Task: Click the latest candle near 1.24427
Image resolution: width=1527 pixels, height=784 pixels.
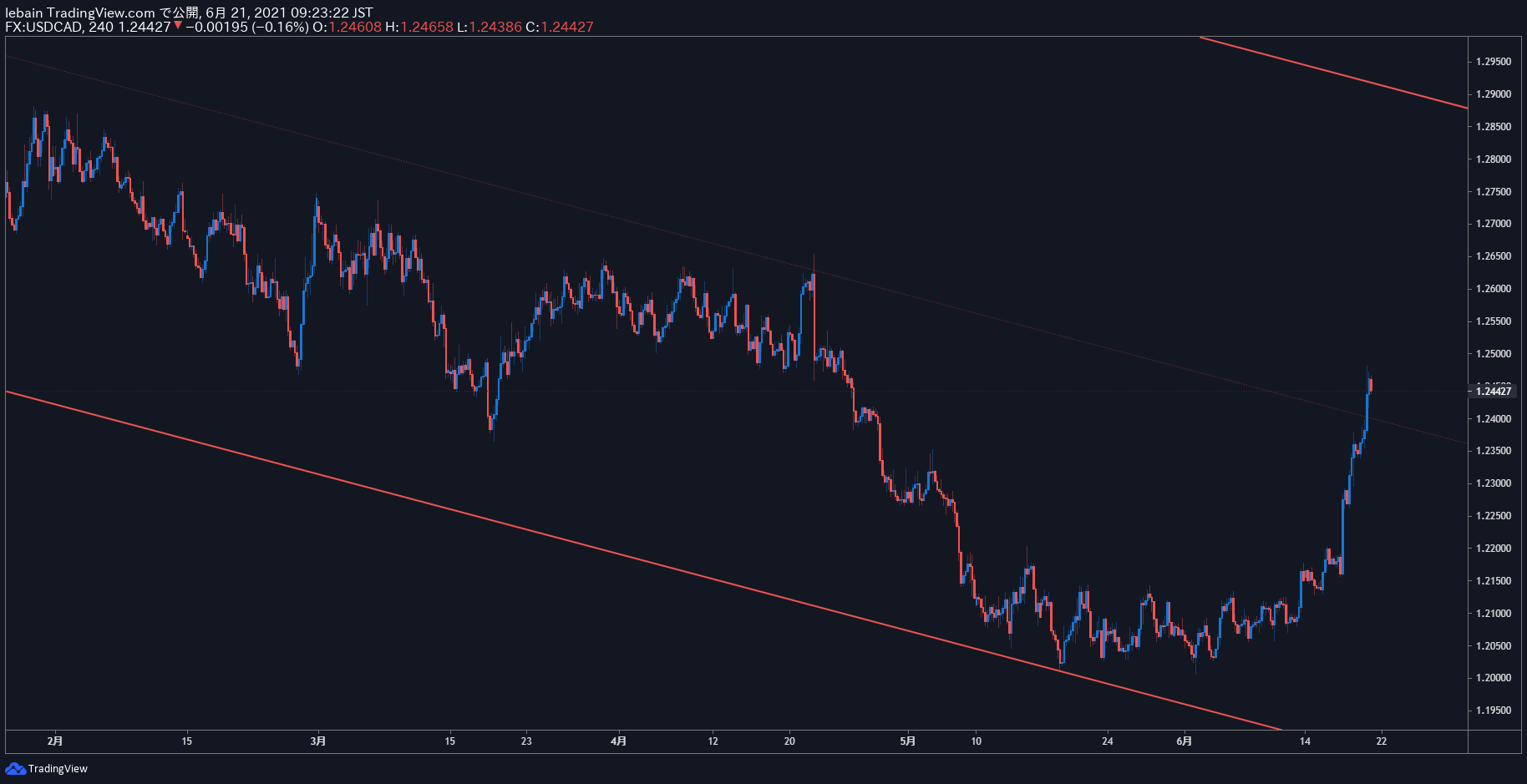Action: (x=1371, y=385)
